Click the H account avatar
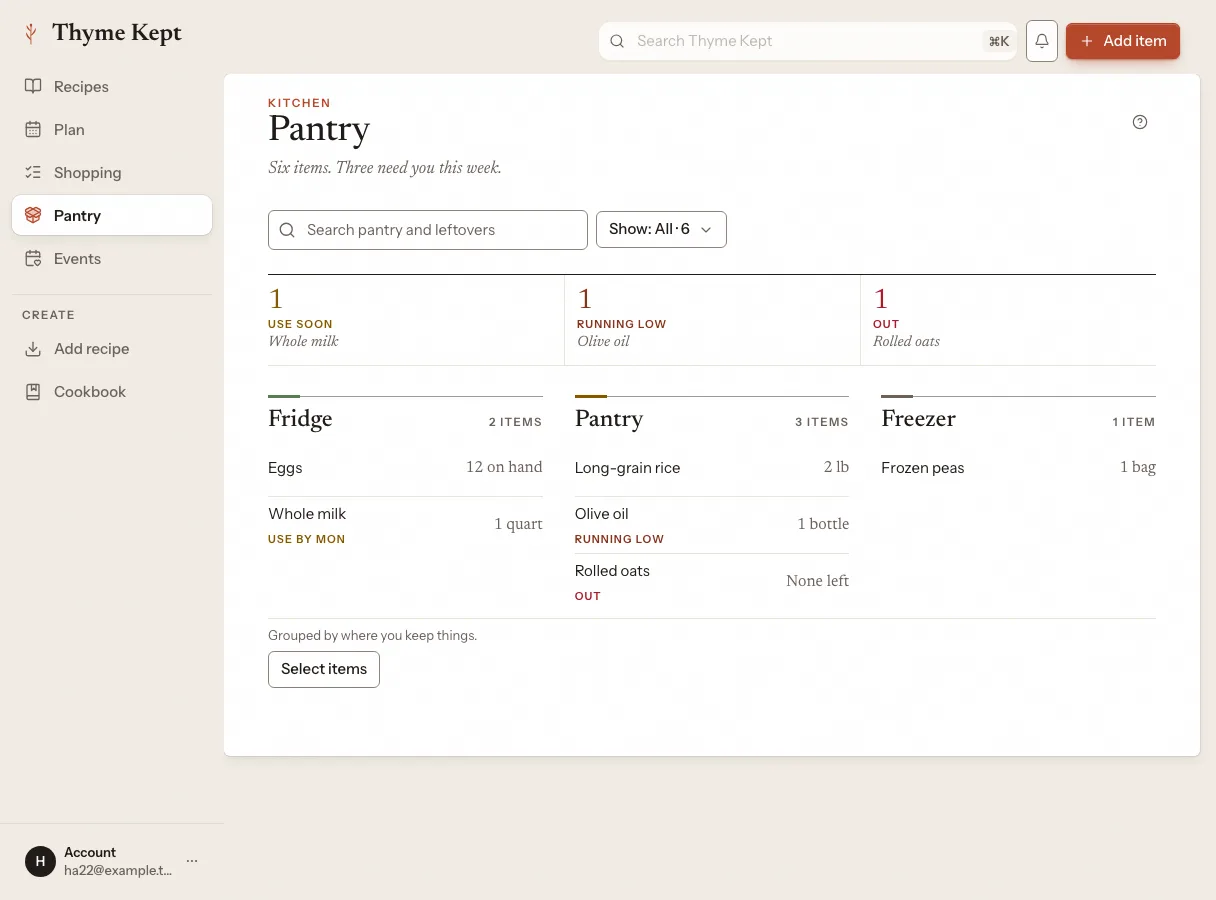Viewport: 1216px width, 900px height. [x=40, y=861]
